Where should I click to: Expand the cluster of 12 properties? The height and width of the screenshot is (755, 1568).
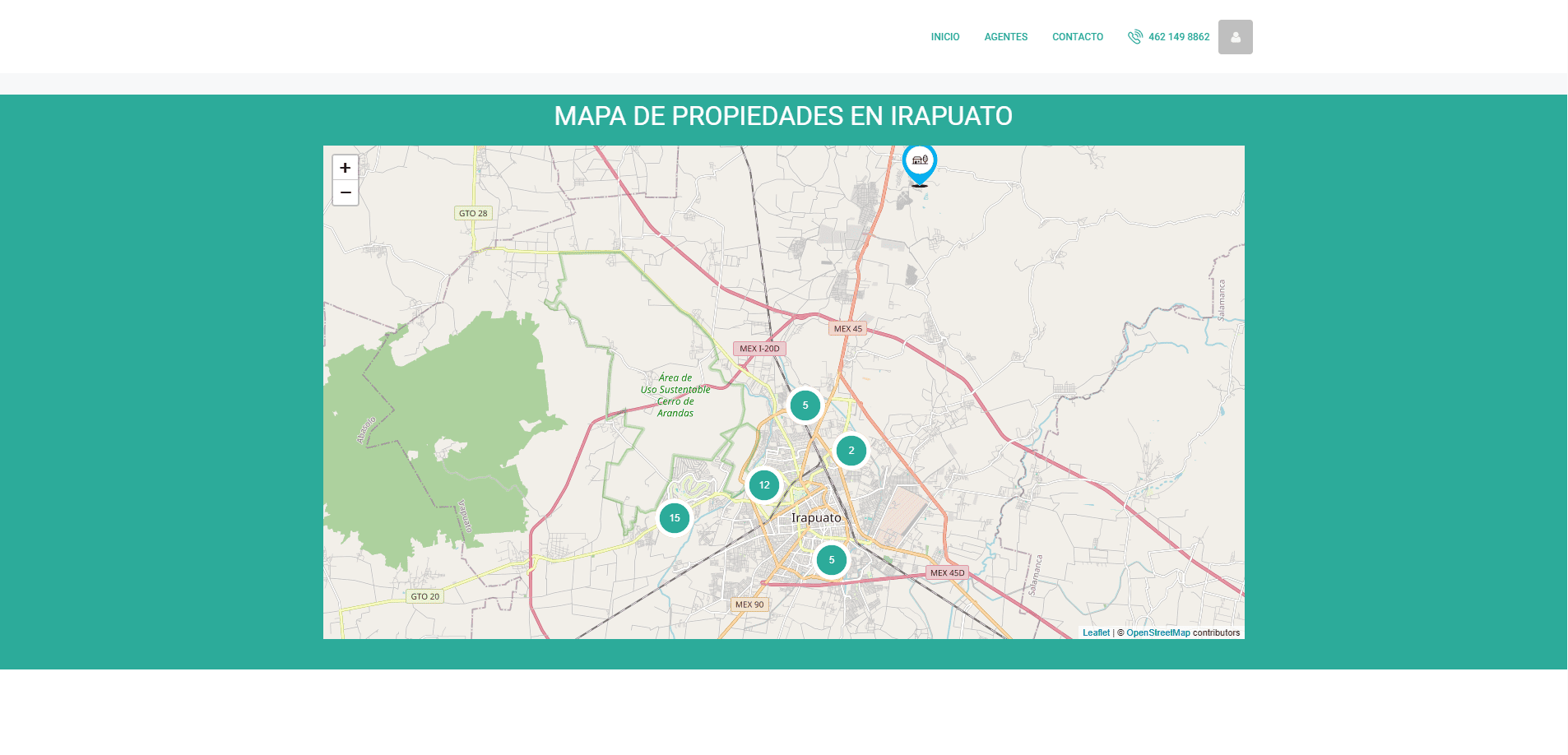tap(764, 485)
